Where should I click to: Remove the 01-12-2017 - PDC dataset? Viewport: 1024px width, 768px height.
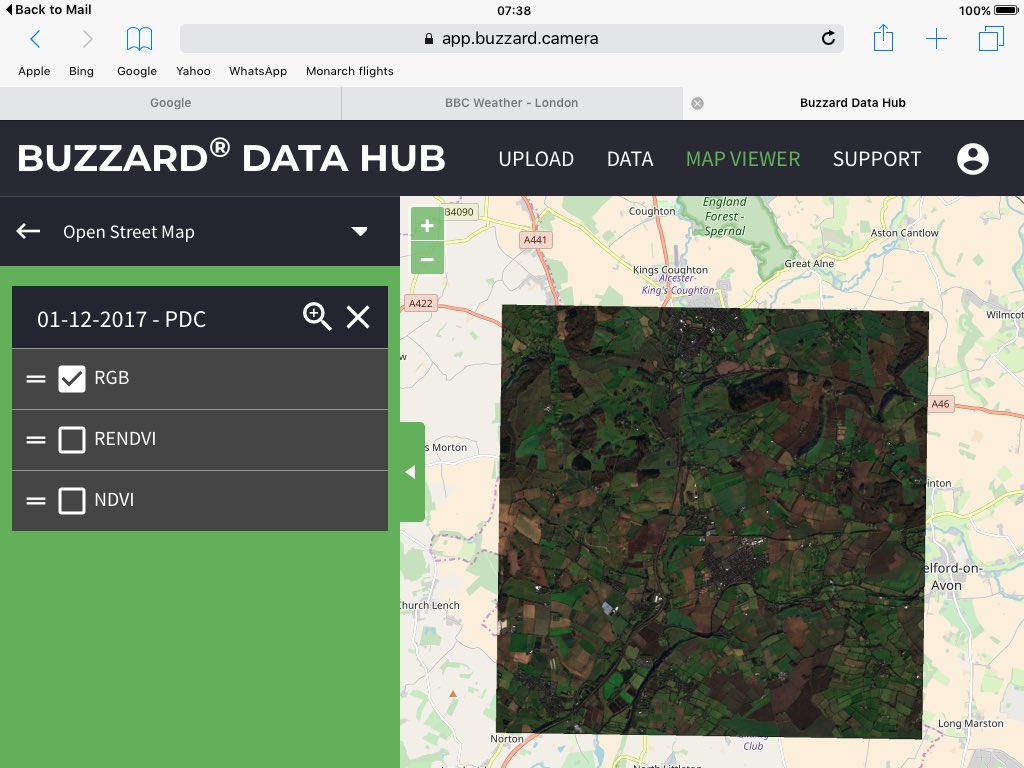point(358,317)
